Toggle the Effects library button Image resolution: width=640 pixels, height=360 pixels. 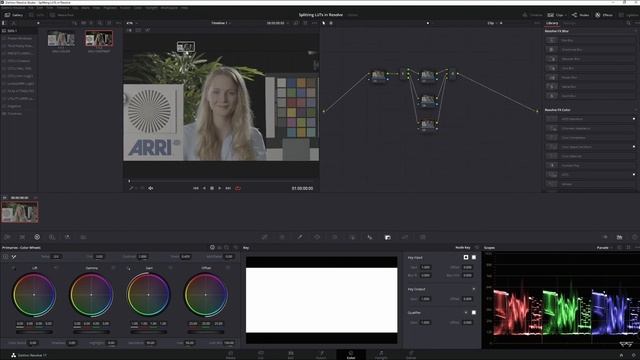click(x=604, y=15)
